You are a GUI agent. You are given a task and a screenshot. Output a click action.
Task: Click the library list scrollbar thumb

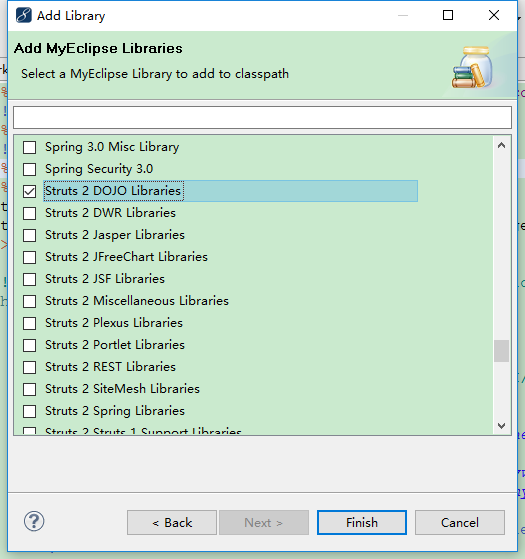pyautogui.click(x=501, y=351)
